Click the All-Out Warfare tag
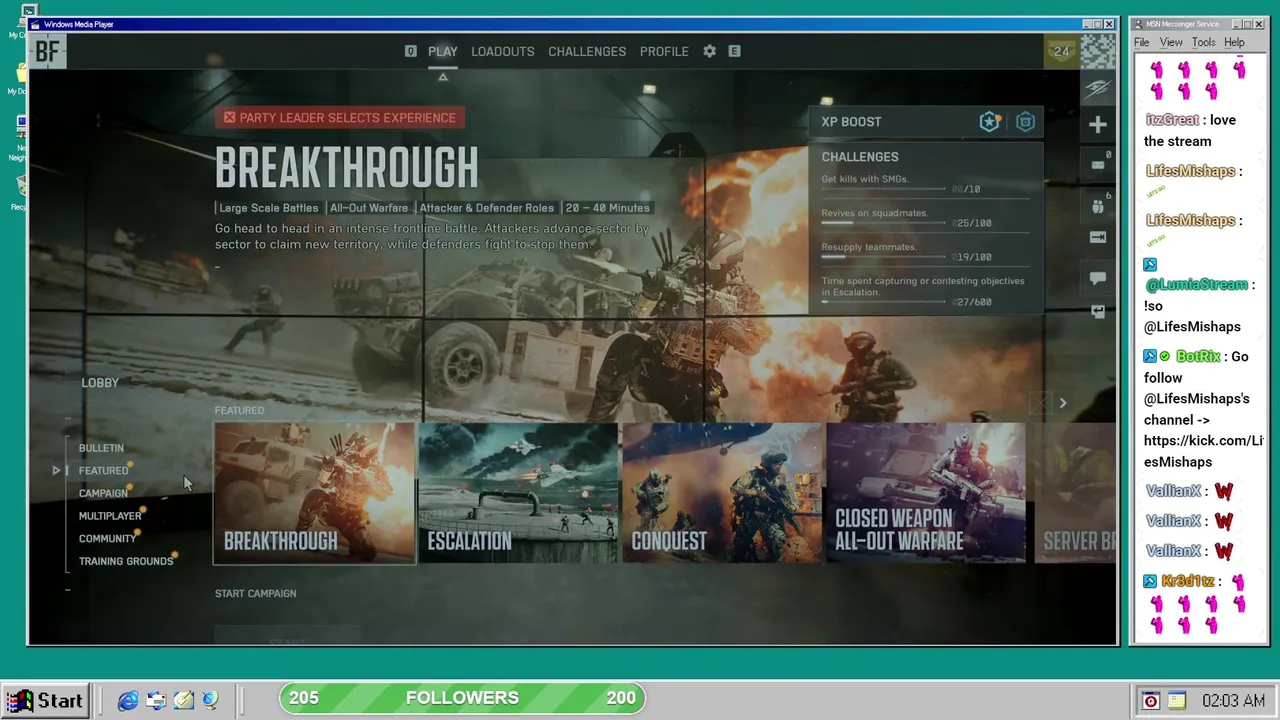 (369, 208)
